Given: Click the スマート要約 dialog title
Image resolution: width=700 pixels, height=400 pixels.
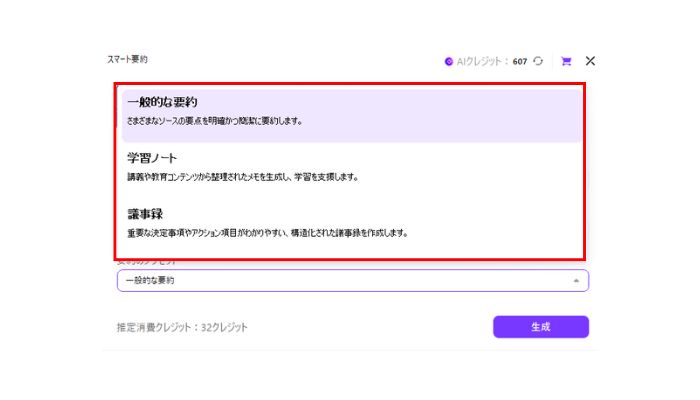Looking at the screenshot, I should (127, 59).
